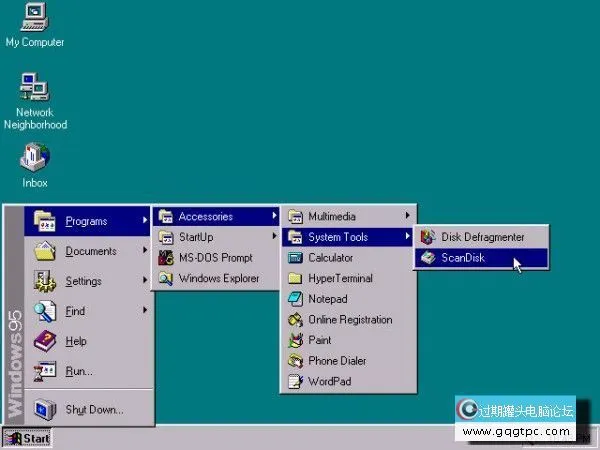600x450 pixels.
Task: Click the Phone Dialer icon
Action: [295, 361]
